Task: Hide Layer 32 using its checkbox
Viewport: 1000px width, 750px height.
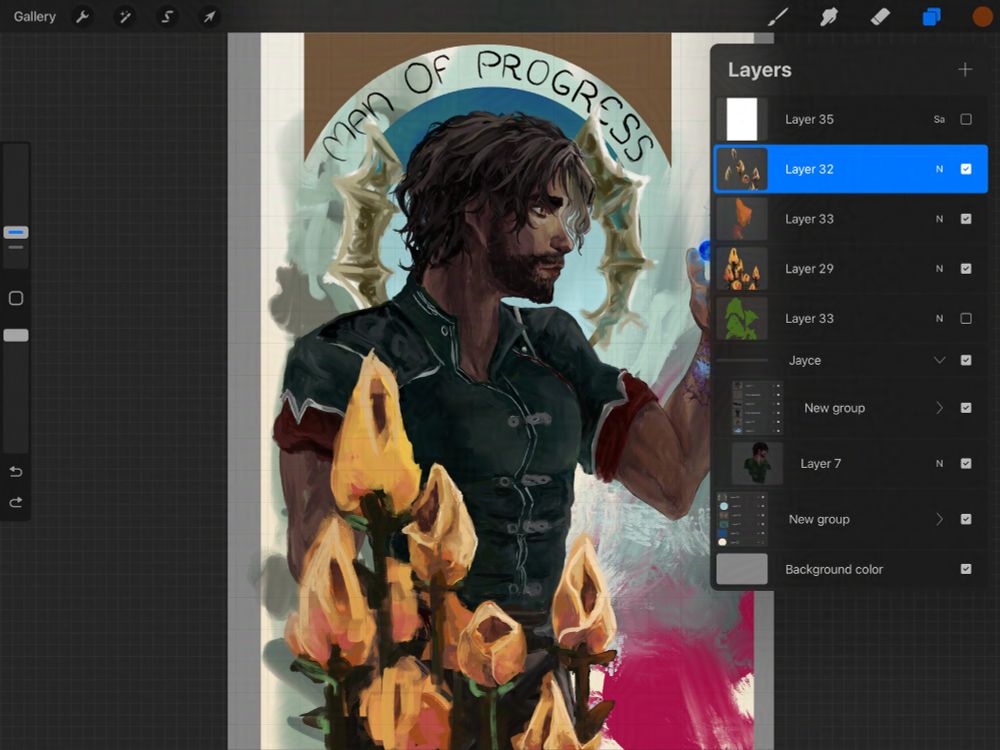Action: coord(966,169)
